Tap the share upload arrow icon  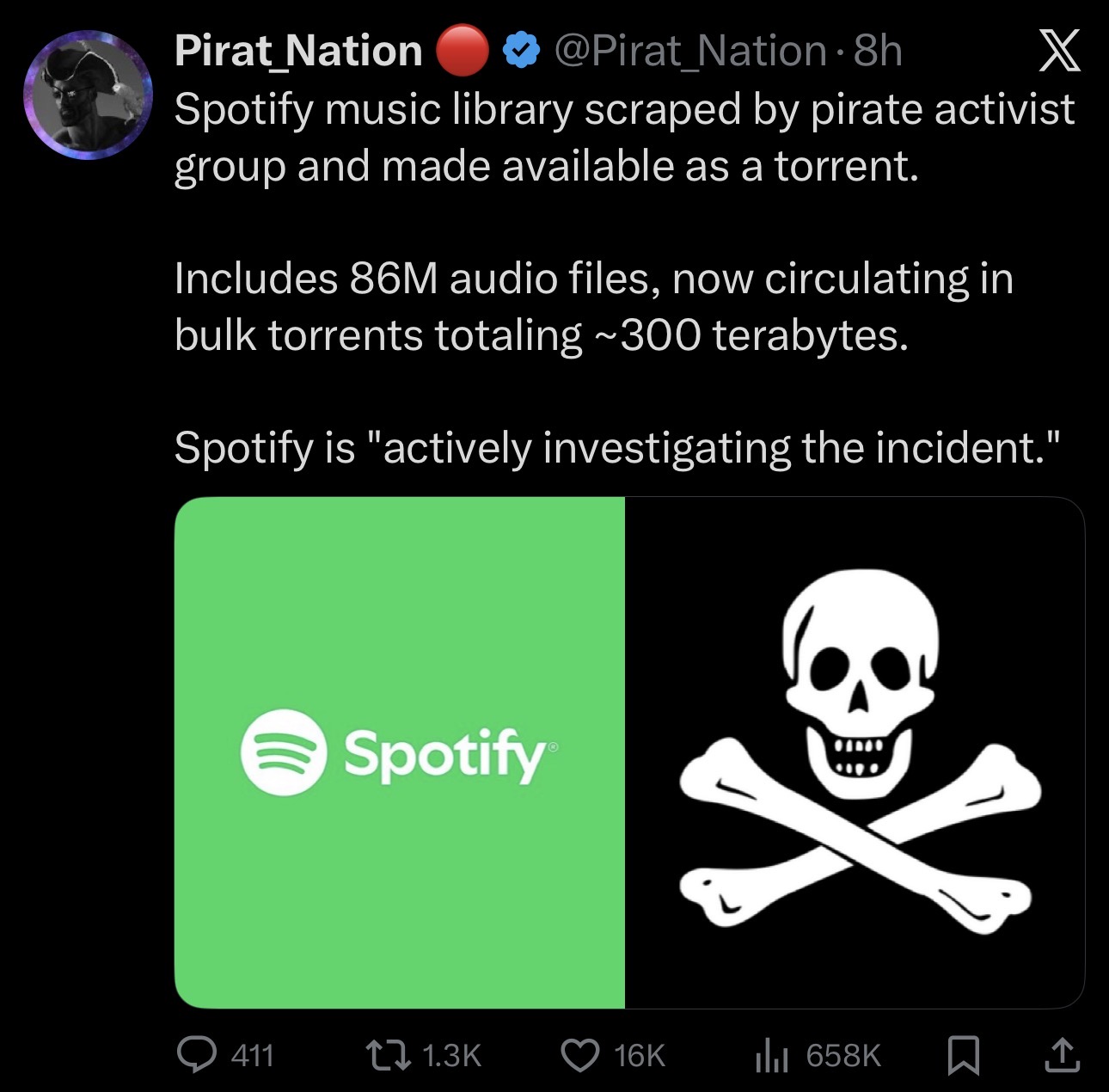[1060, 1055]
